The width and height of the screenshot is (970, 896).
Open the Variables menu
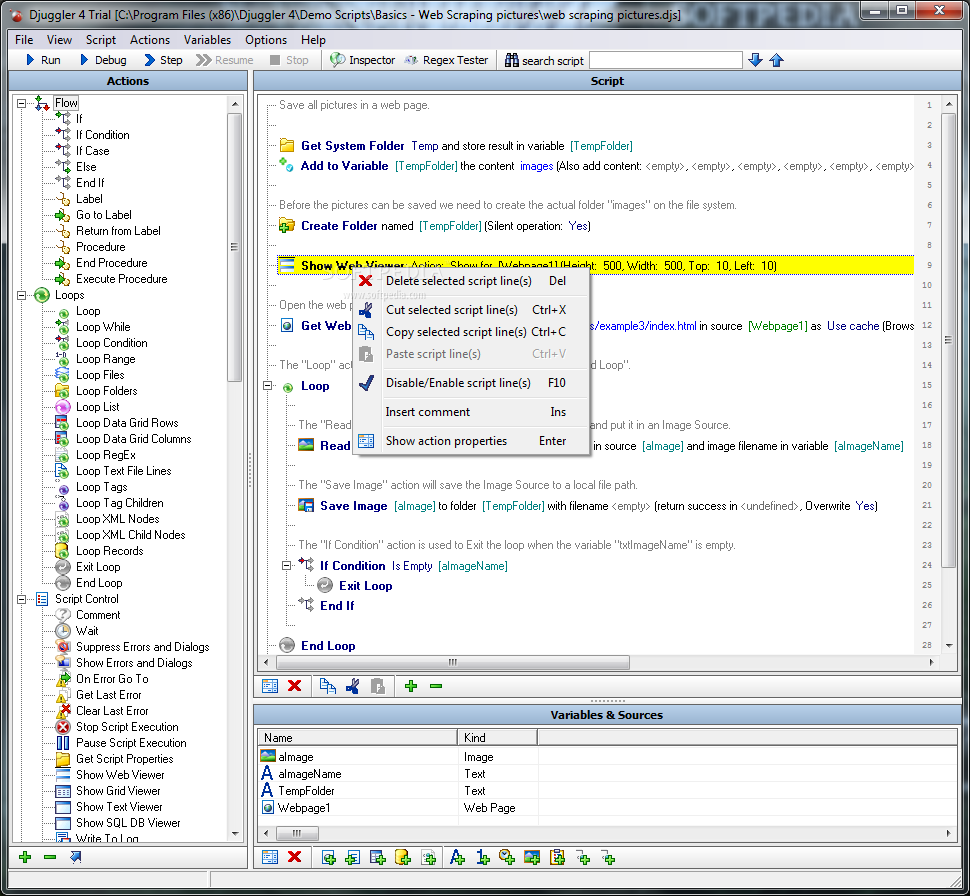pyautogui.click(x=207, y=40)
